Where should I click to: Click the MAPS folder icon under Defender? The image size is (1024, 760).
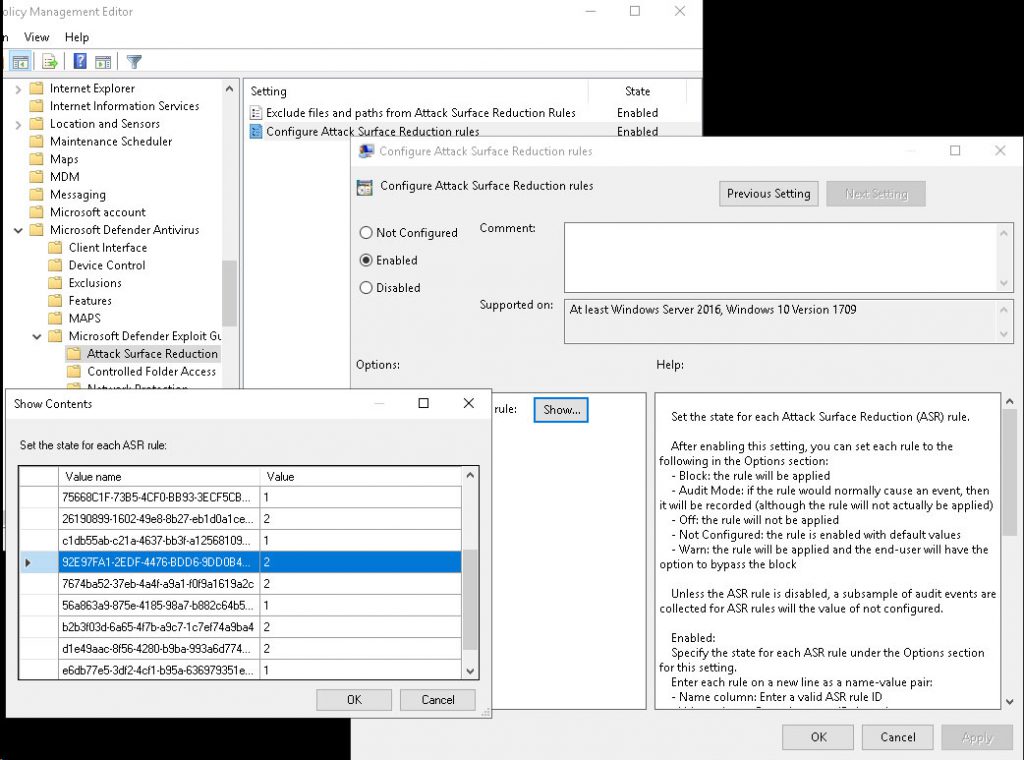click(x=56, y=318)
